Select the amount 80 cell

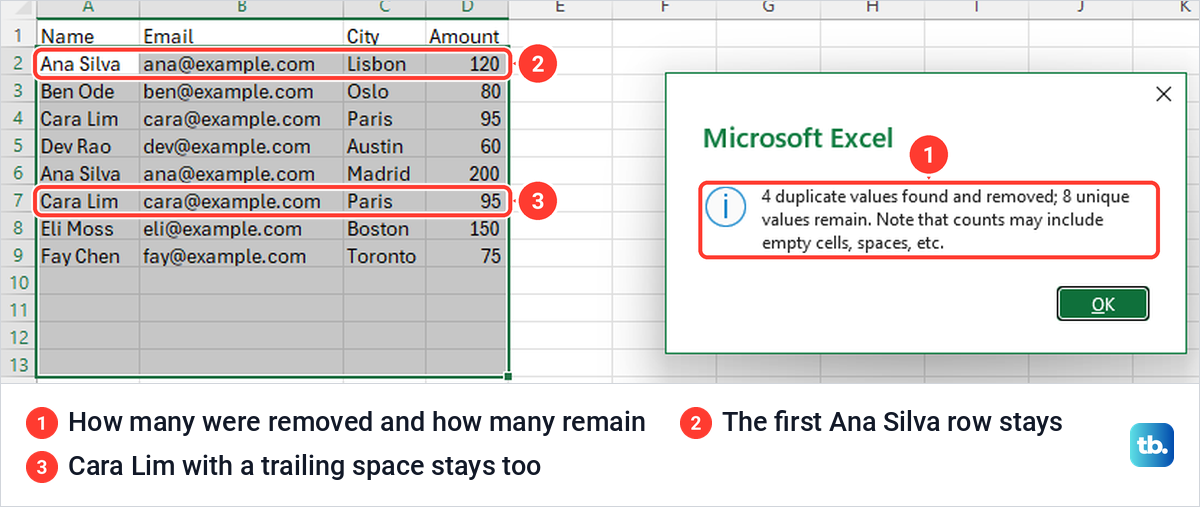pyautogui.click(x=467, y=92)
